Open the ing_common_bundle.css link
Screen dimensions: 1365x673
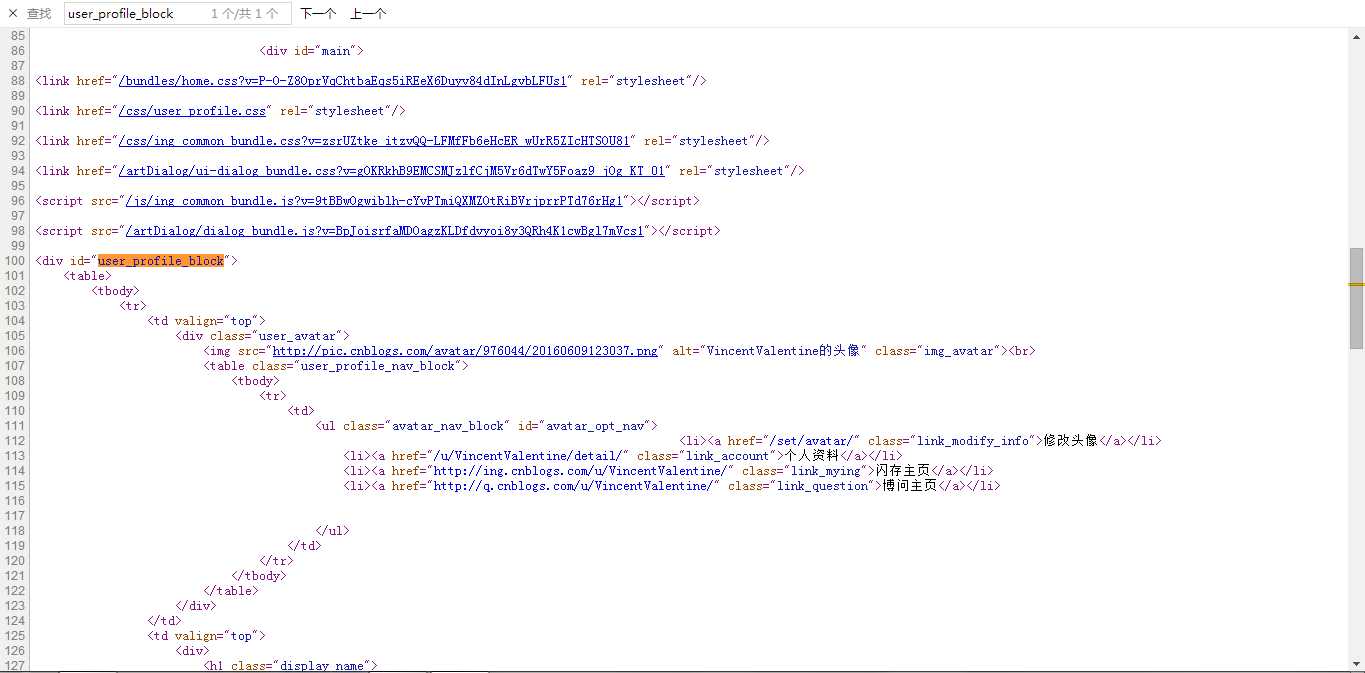[x=374, y=141]
